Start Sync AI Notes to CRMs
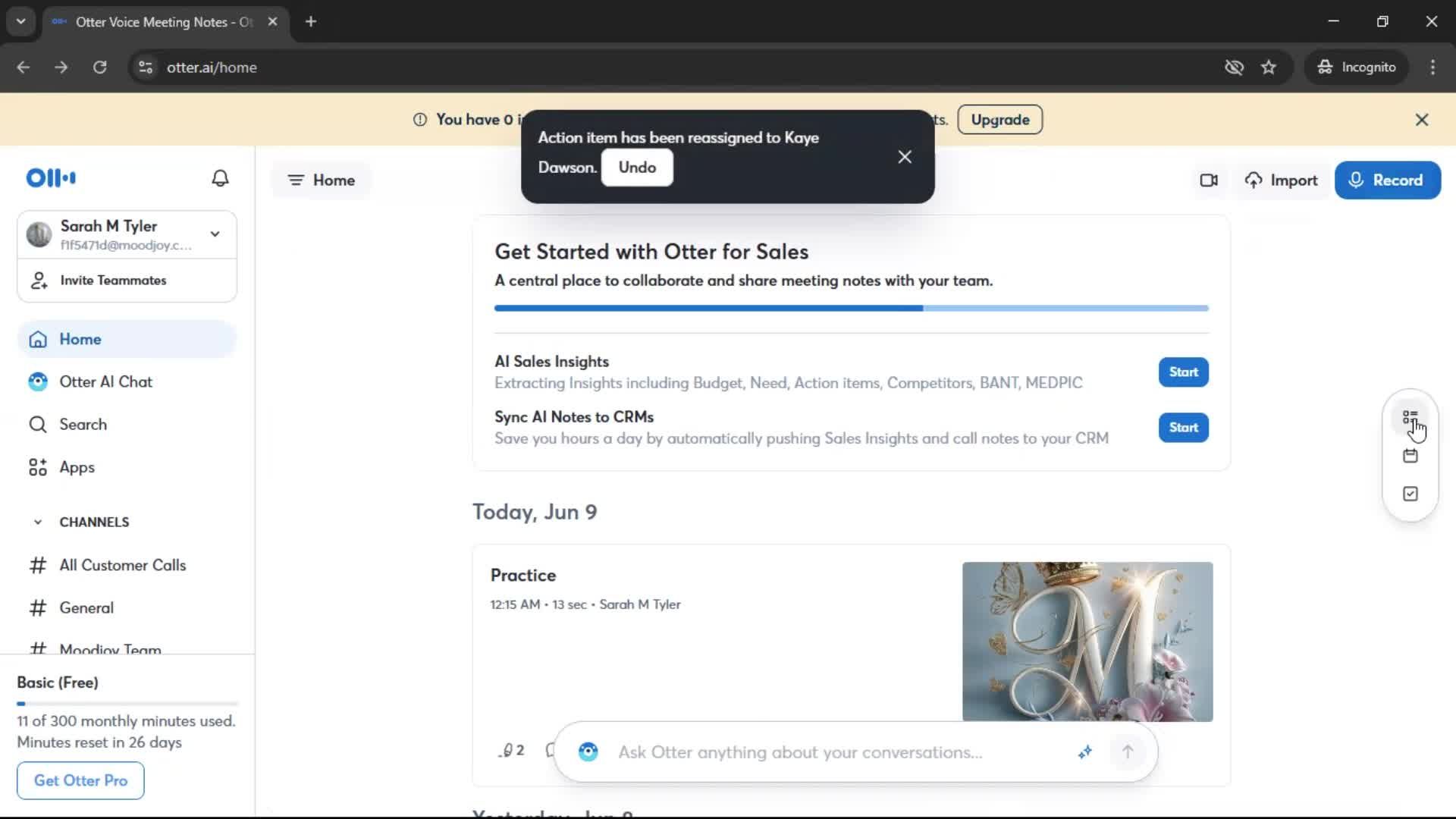This screenshot has width=1456, height=819. 1183,428
